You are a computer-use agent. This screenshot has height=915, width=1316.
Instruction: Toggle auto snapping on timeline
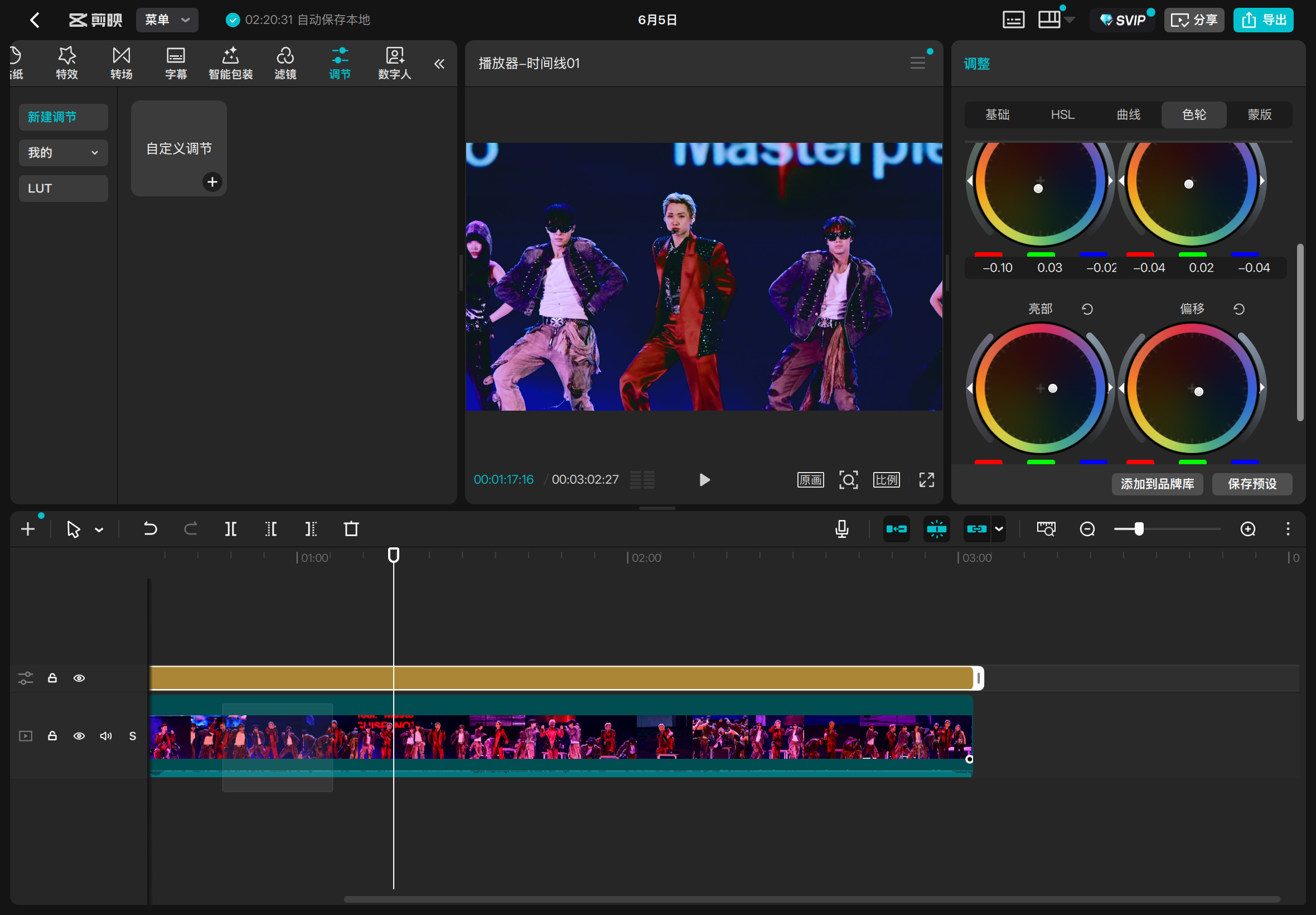(x=937, y=528)
